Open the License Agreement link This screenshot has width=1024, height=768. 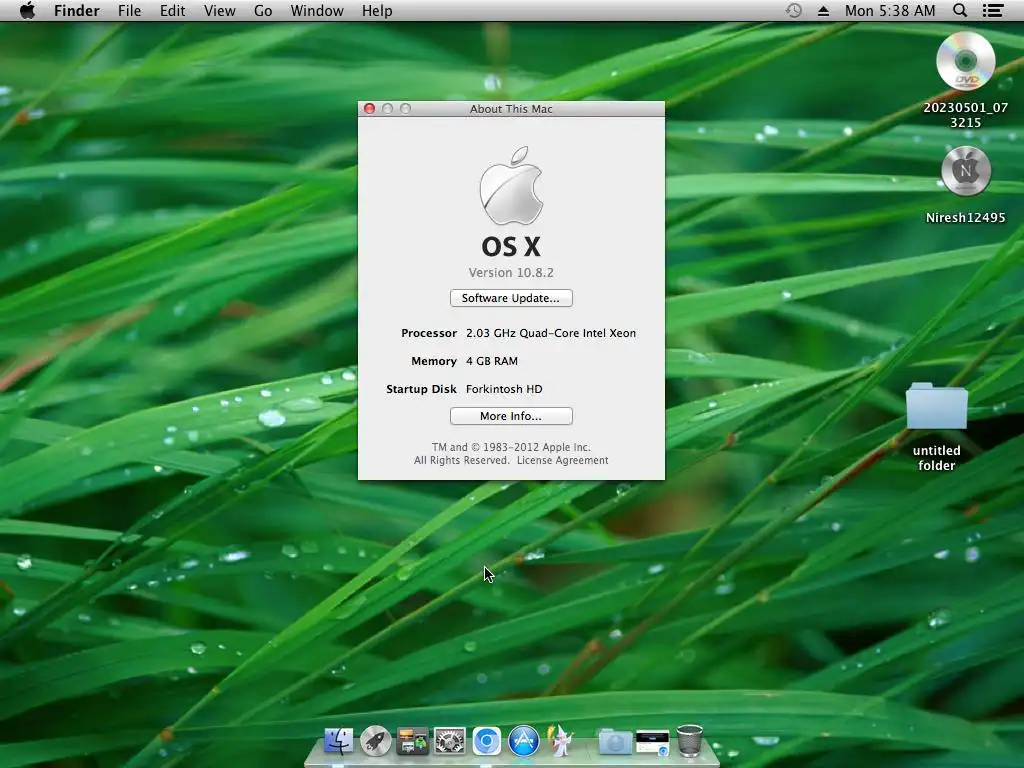pos(562,460)
